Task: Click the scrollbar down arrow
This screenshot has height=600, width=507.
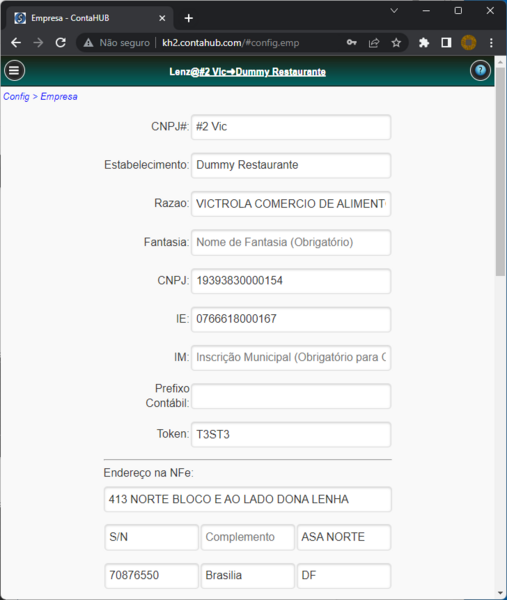Action: click(x=500, y=593)
